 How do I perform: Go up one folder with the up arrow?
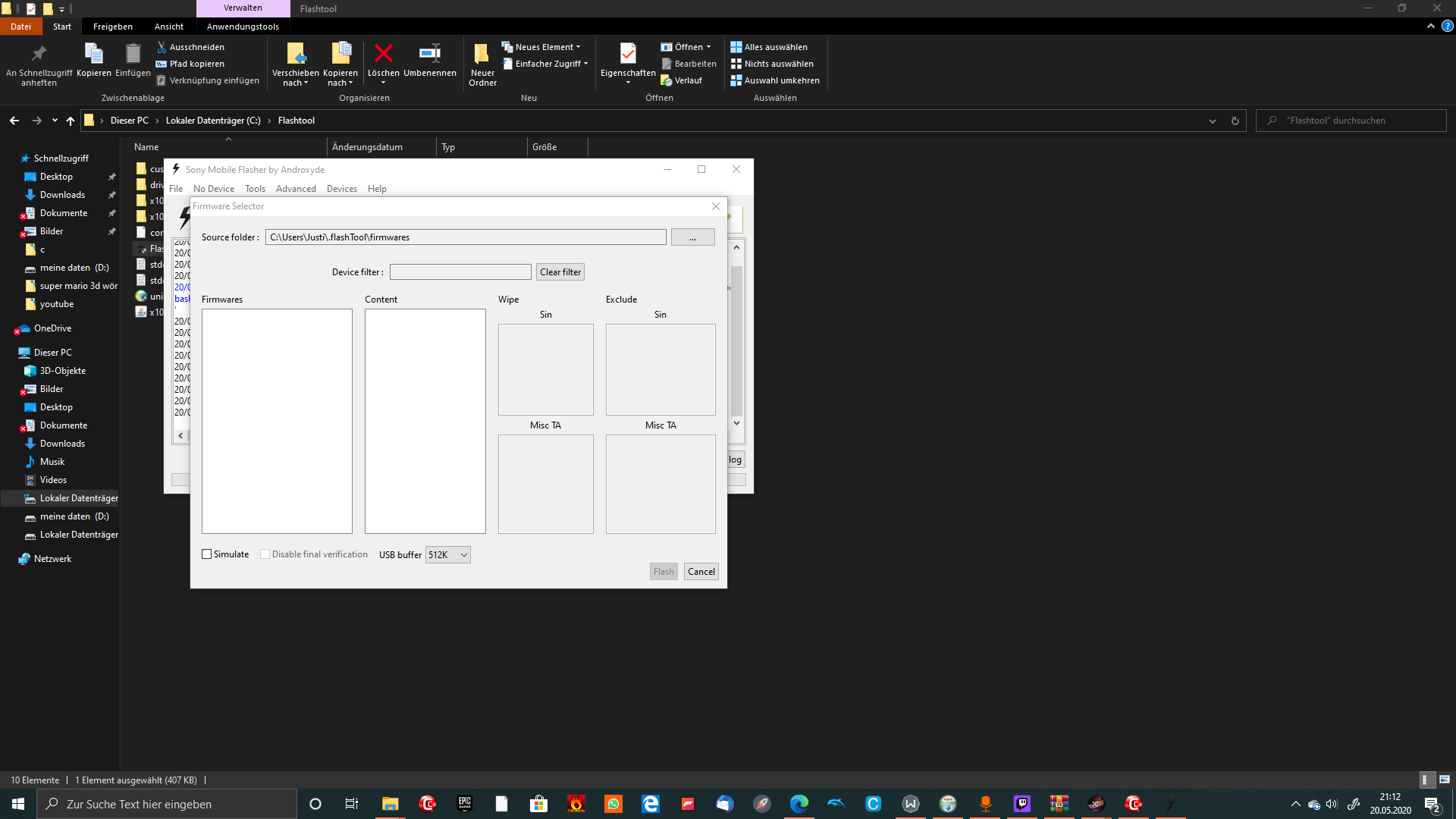(x=71, y=121)
